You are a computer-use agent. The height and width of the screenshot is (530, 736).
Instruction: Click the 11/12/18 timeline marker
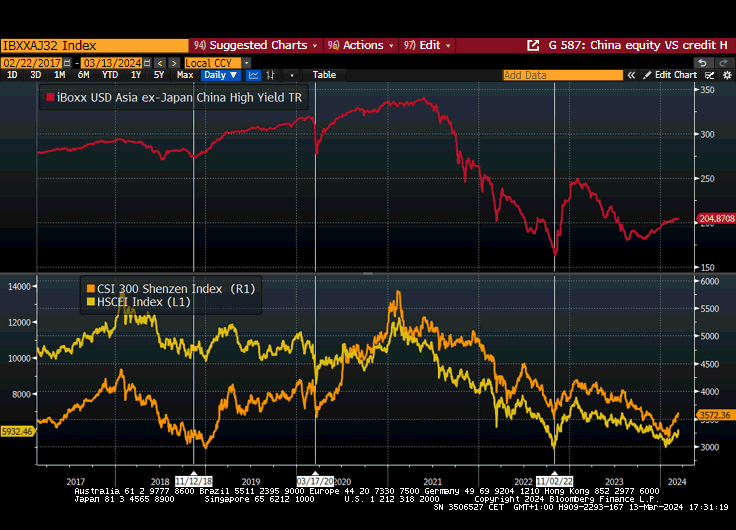tap(193, 481)
